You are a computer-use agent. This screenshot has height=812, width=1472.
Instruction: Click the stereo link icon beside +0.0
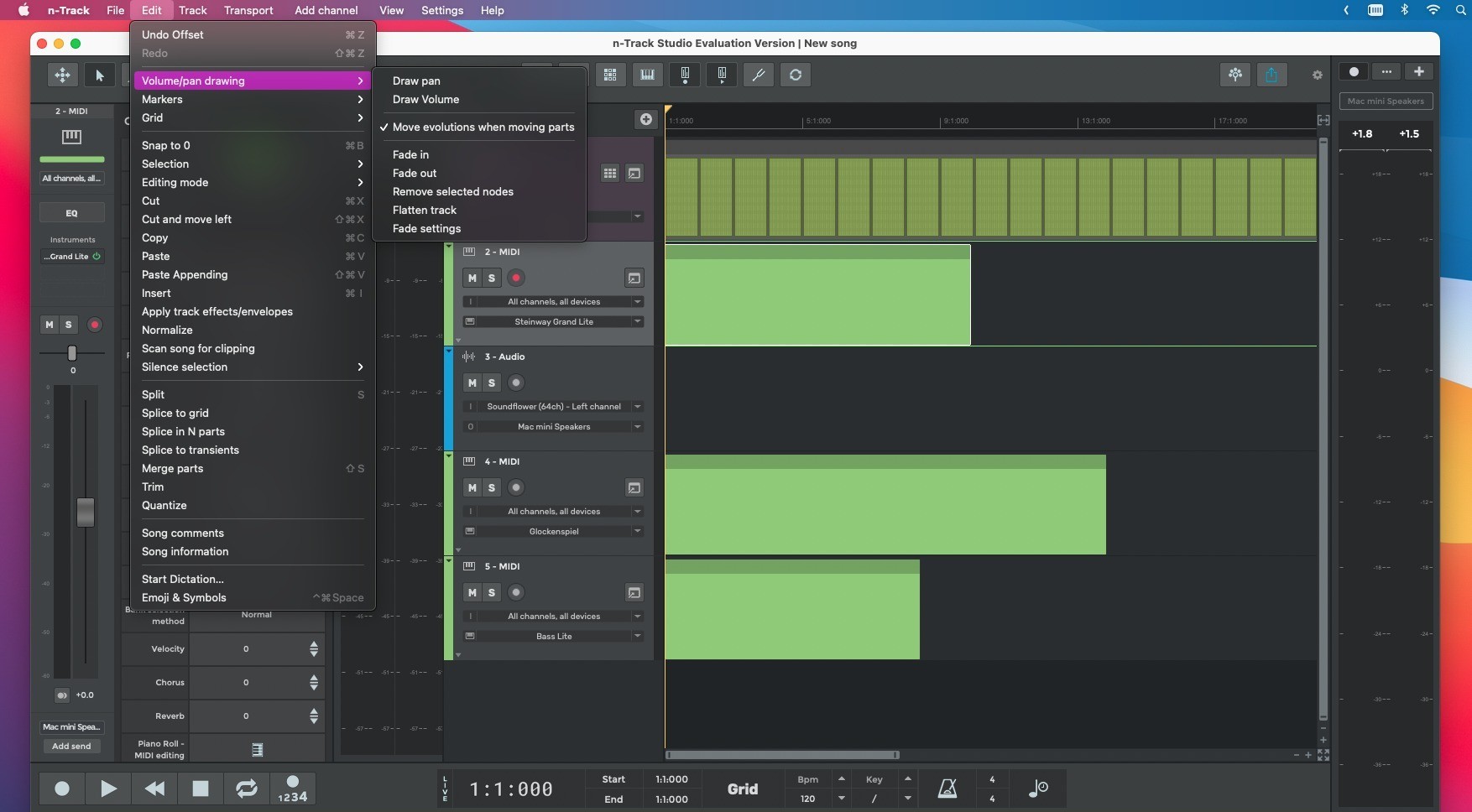point(62,695)
